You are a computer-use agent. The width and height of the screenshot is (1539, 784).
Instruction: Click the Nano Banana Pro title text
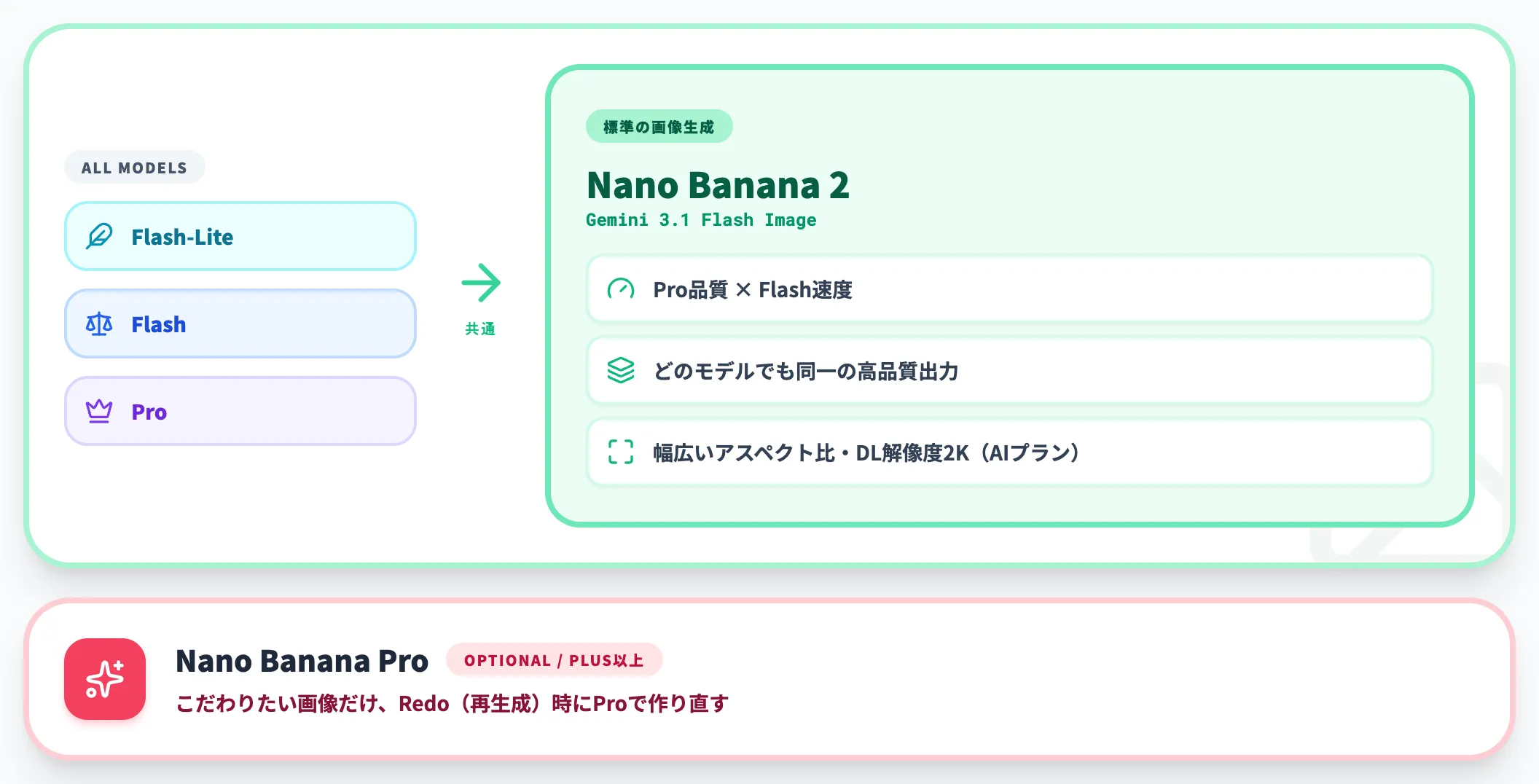302,661
